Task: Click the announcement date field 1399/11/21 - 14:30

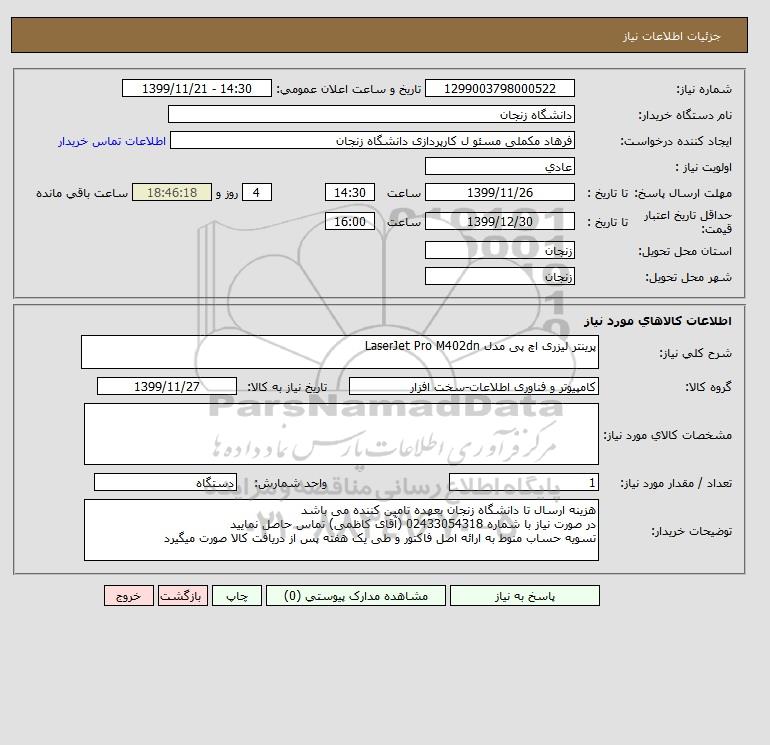Action: tap(196, 88)
